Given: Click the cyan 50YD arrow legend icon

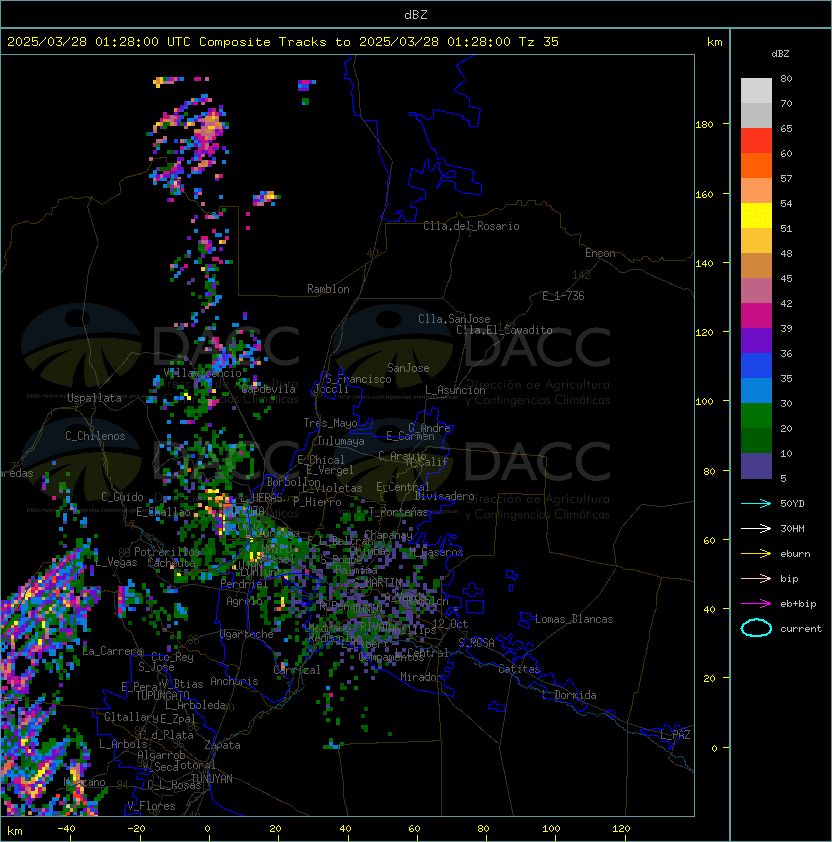Looking at the screenshot, I should pyautogui.click(x=756, y=503).
